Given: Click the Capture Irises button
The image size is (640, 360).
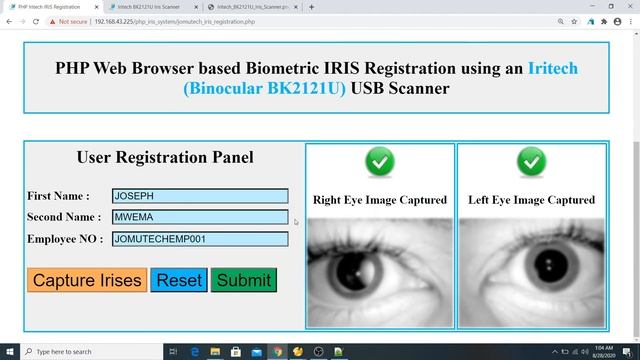Looking at the screenshot, I should (x=87, y=280).
